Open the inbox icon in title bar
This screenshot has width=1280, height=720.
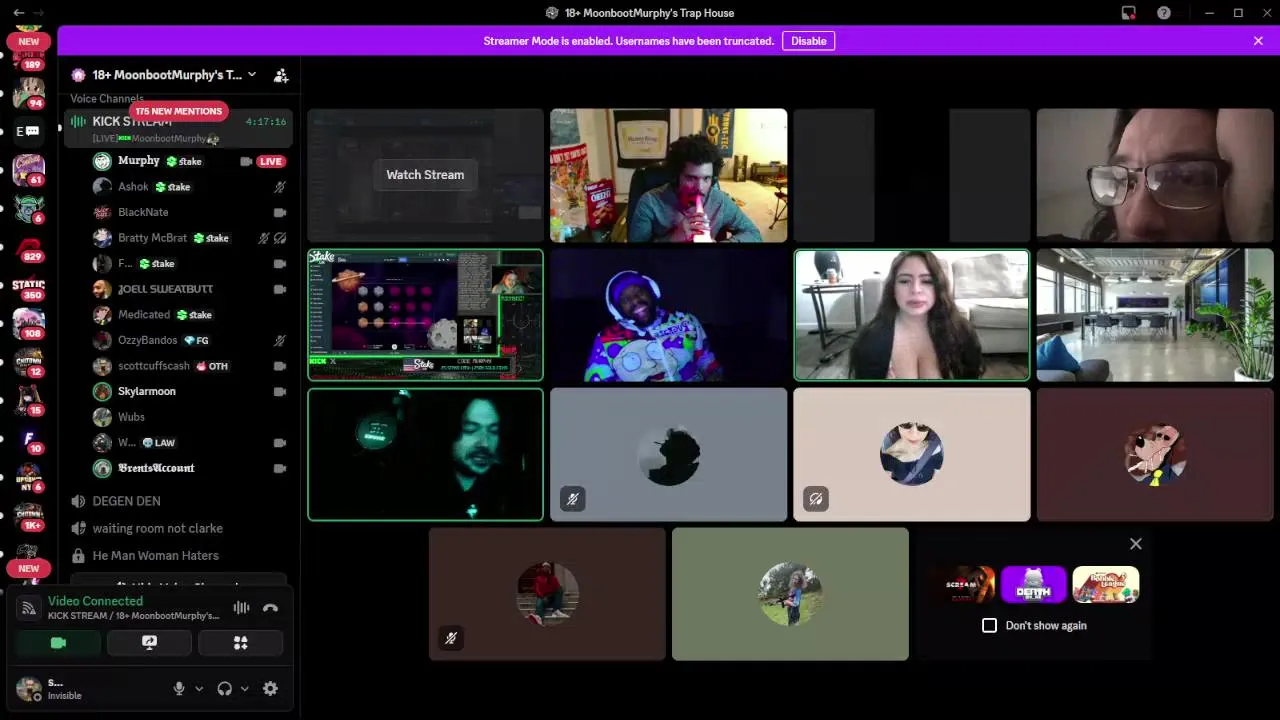1128,13
